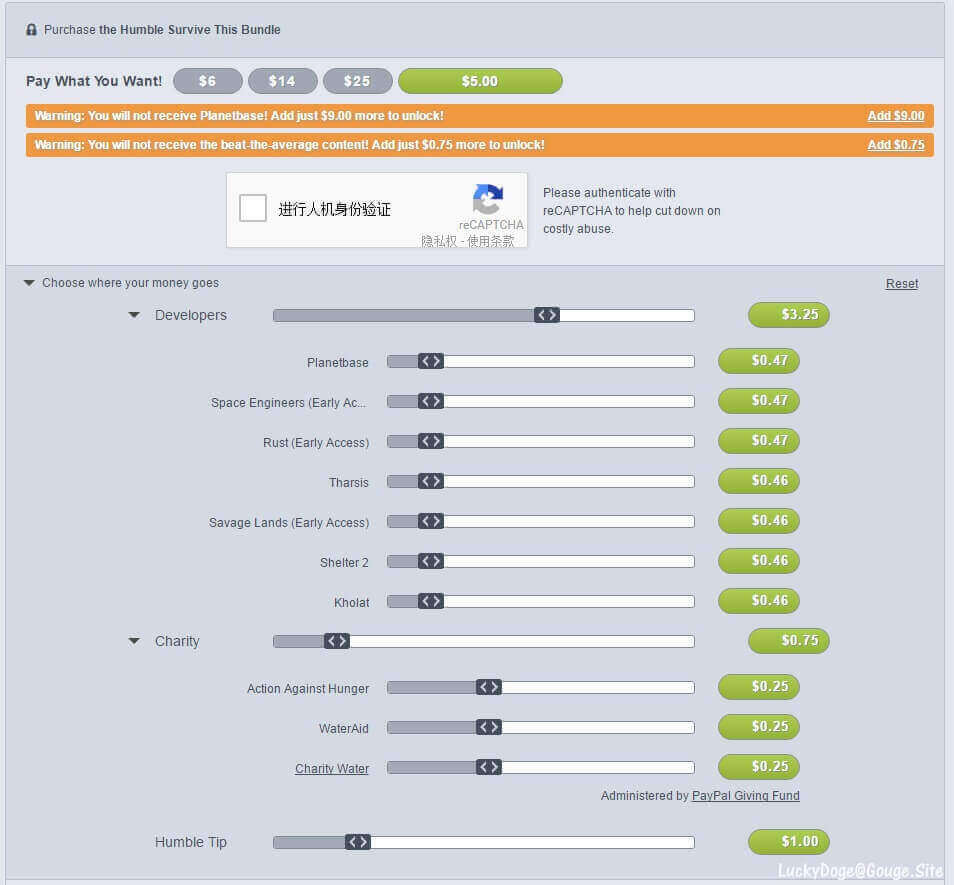The width and height of the screenshot is (954, 885).
Task: Select the $25 preset payment amount
Action: point(357,81)
